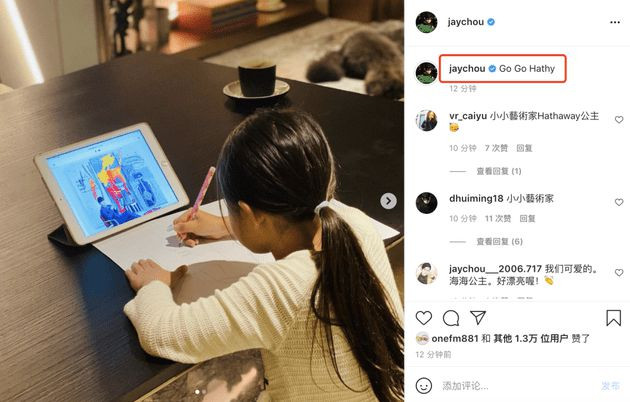Open the emoji picker smiley icon
The width and height of the screenshot is (630, 402).
(423, 386)
